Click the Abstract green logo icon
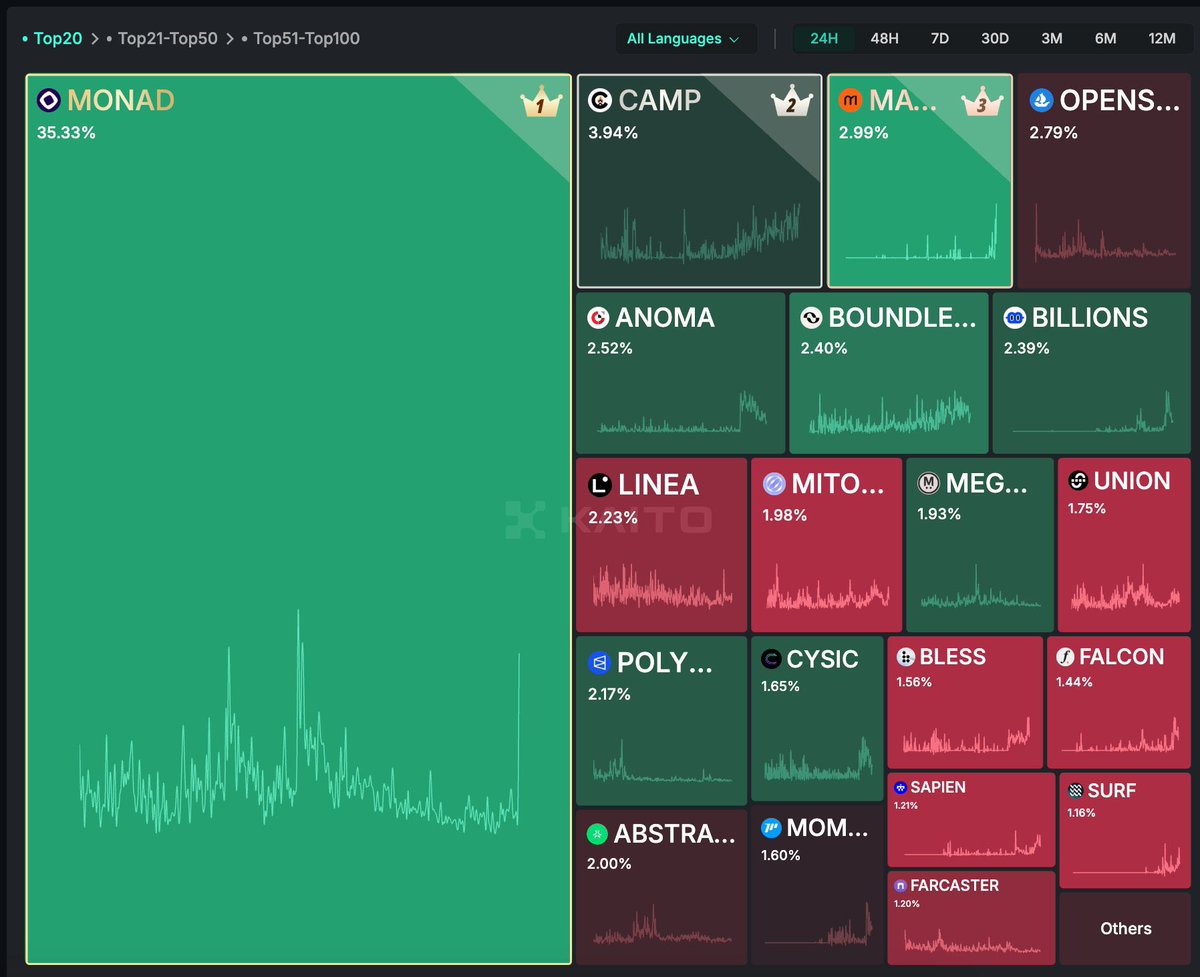This screenshot has width=1200, height=977. (x=597, y=834)
